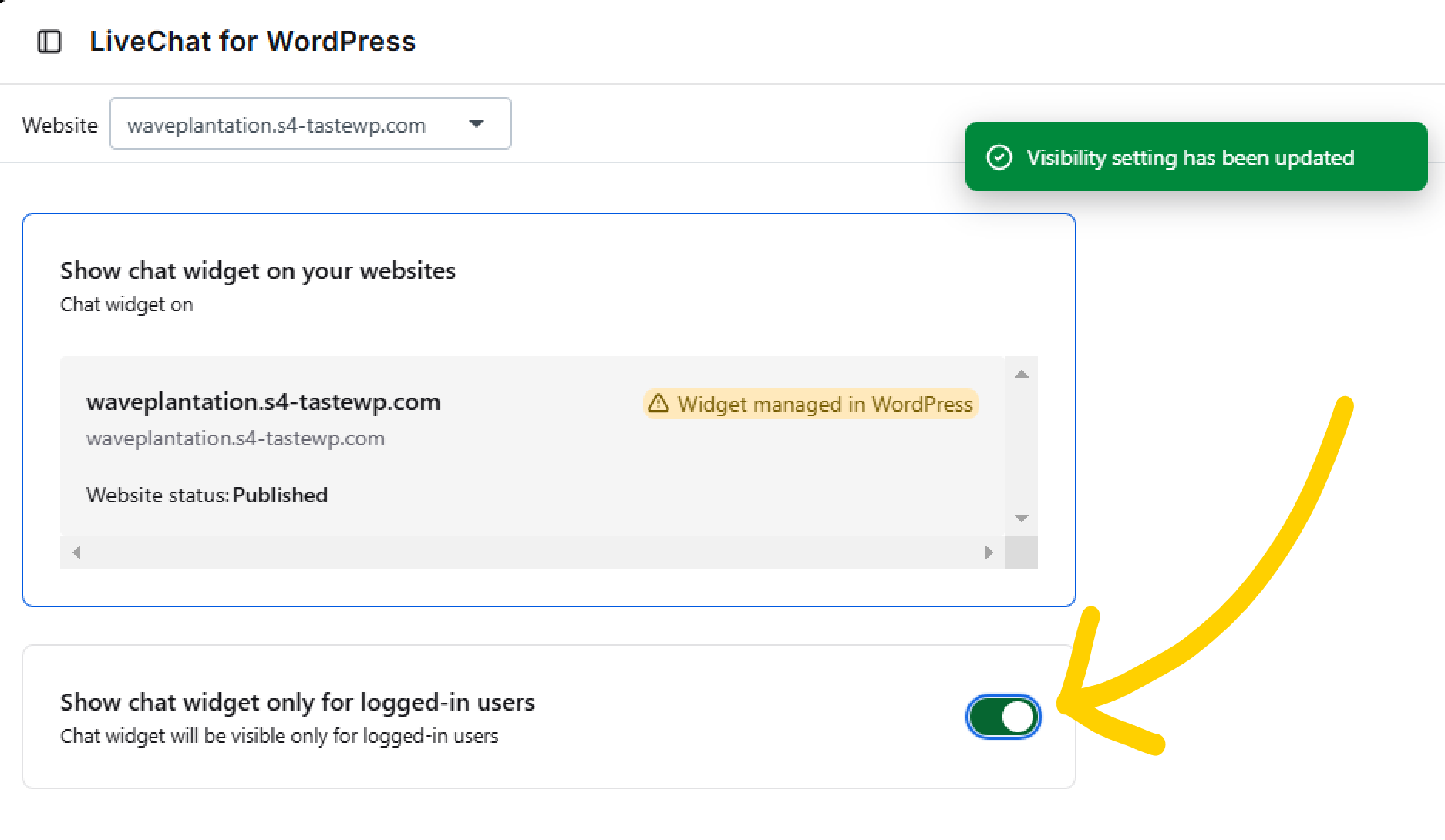This screenshot has height=840, width=1445.
Task: Click the warning triangle icon in the badge
Action: point(658,403)
